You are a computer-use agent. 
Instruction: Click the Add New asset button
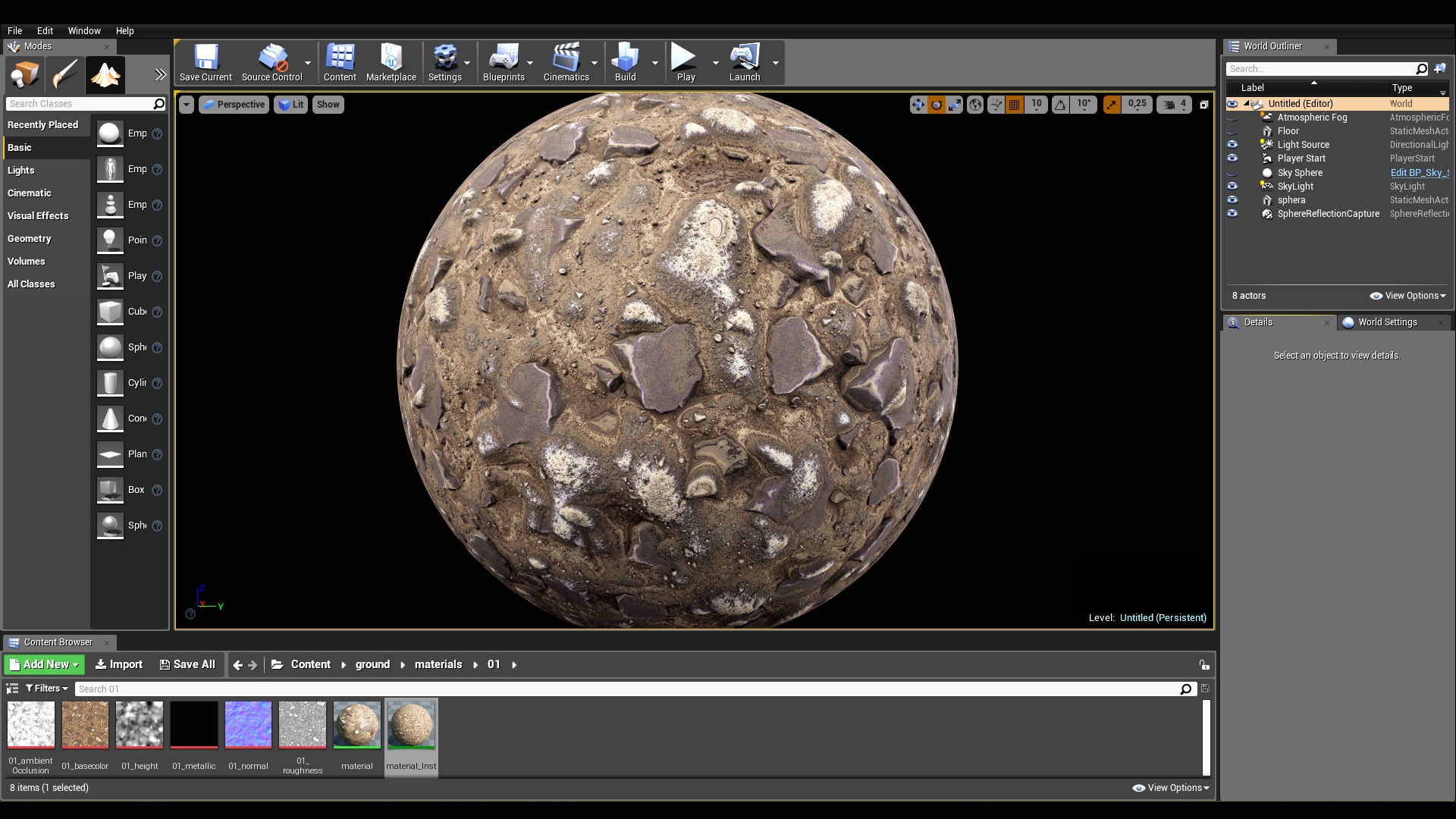coord(42,664)
